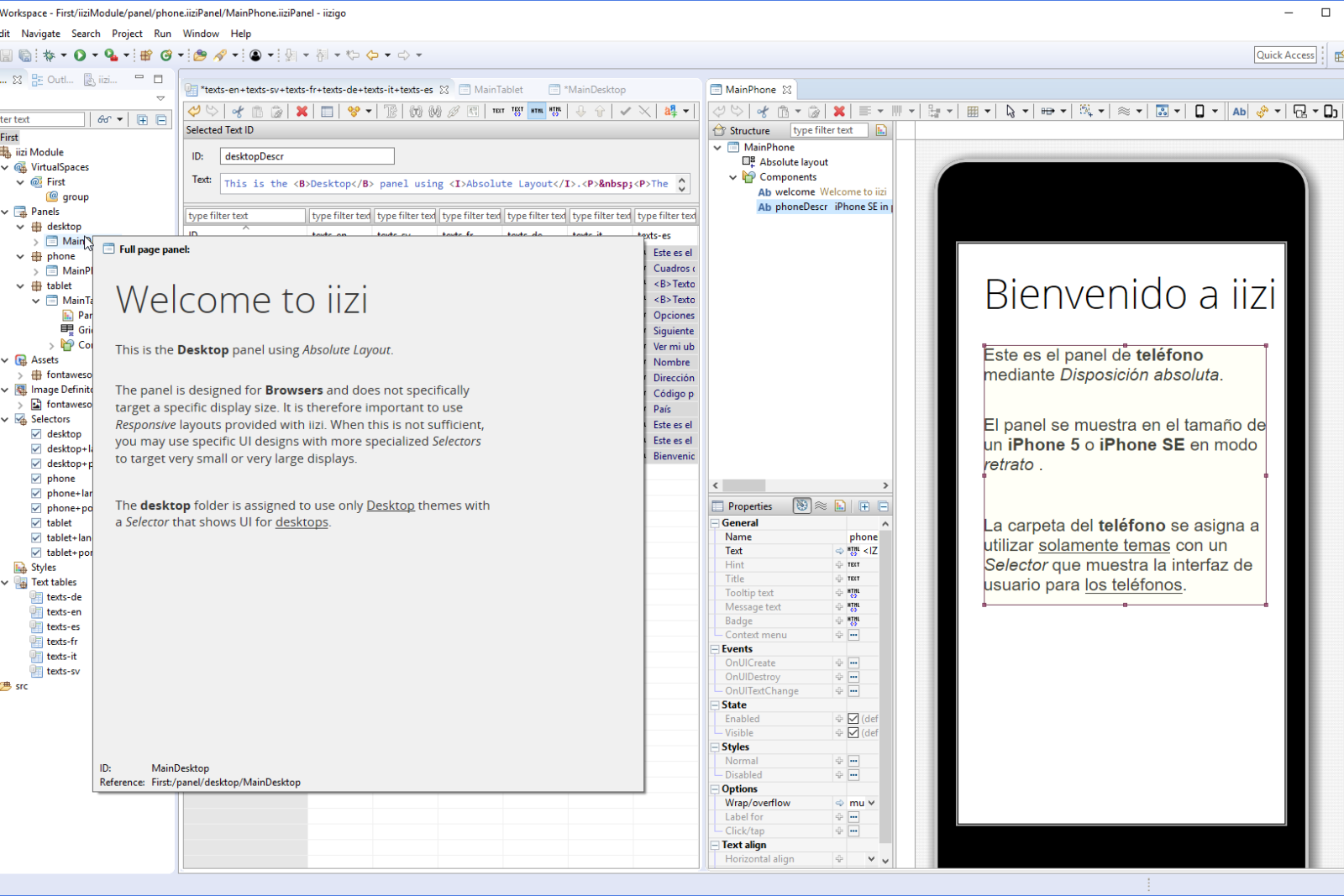Click the Structure type filter text field

click(828, 130)
